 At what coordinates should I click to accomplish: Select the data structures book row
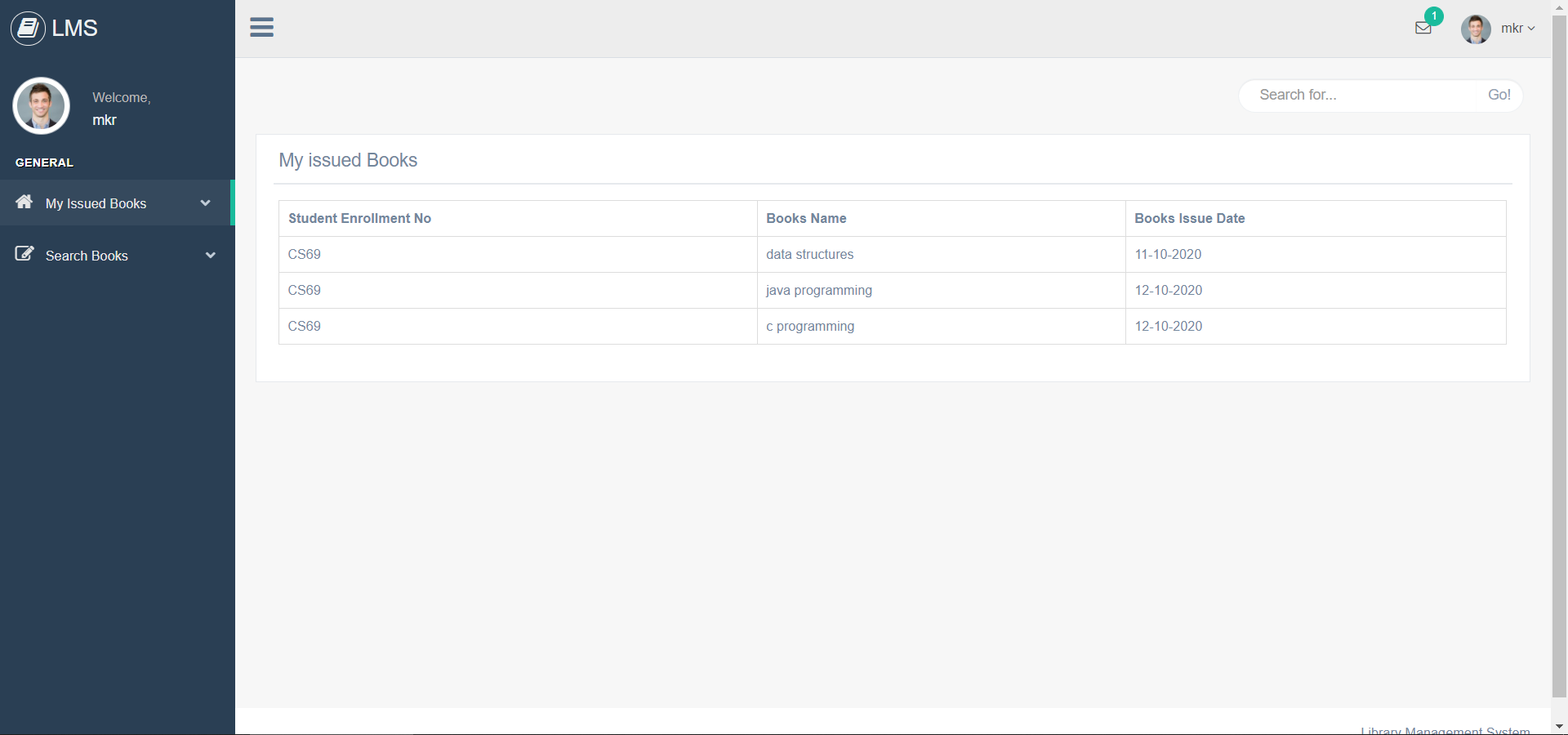tap(809, 254)
